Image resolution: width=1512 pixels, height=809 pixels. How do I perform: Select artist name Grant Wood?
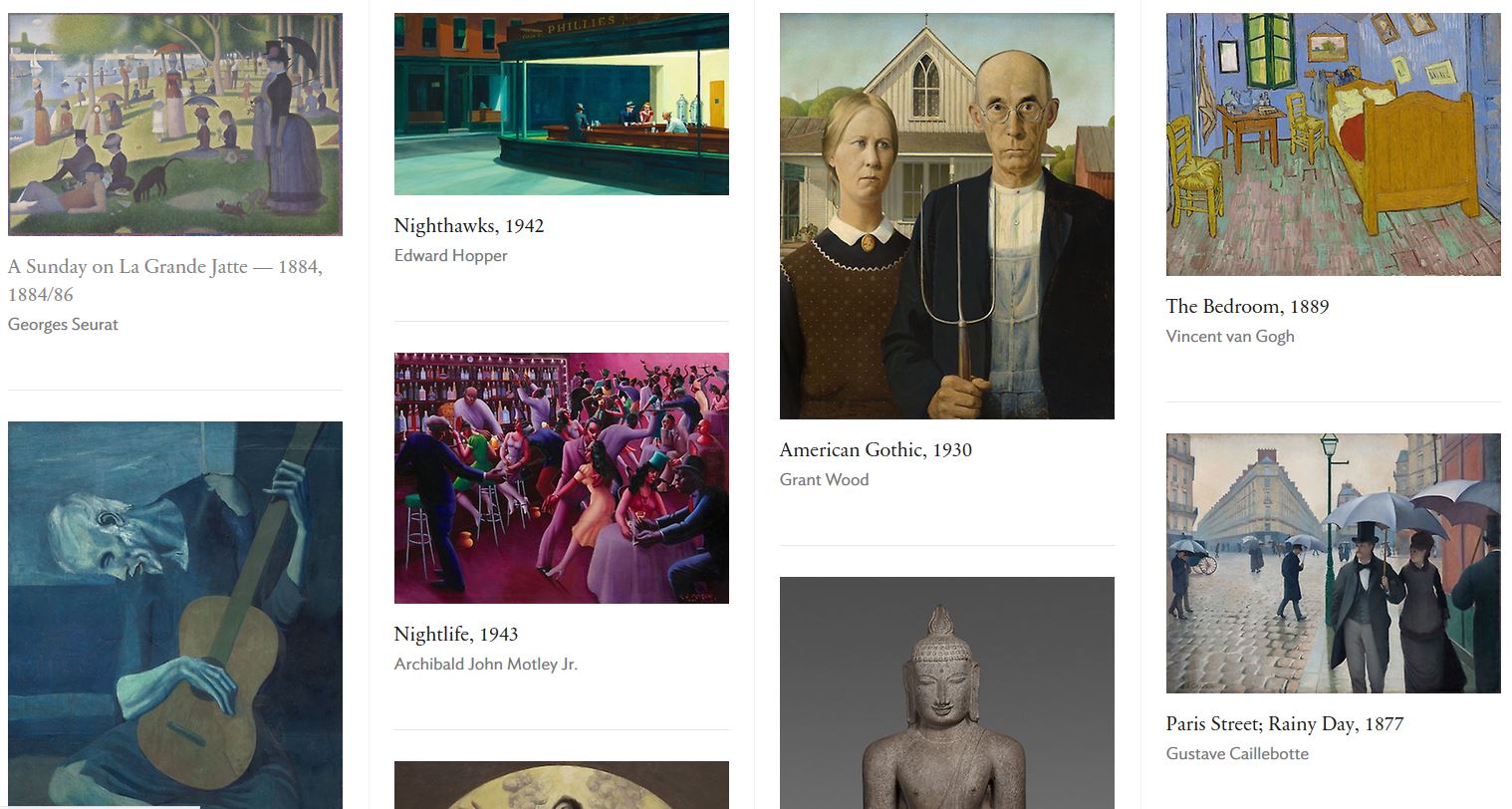coord(824,480)
